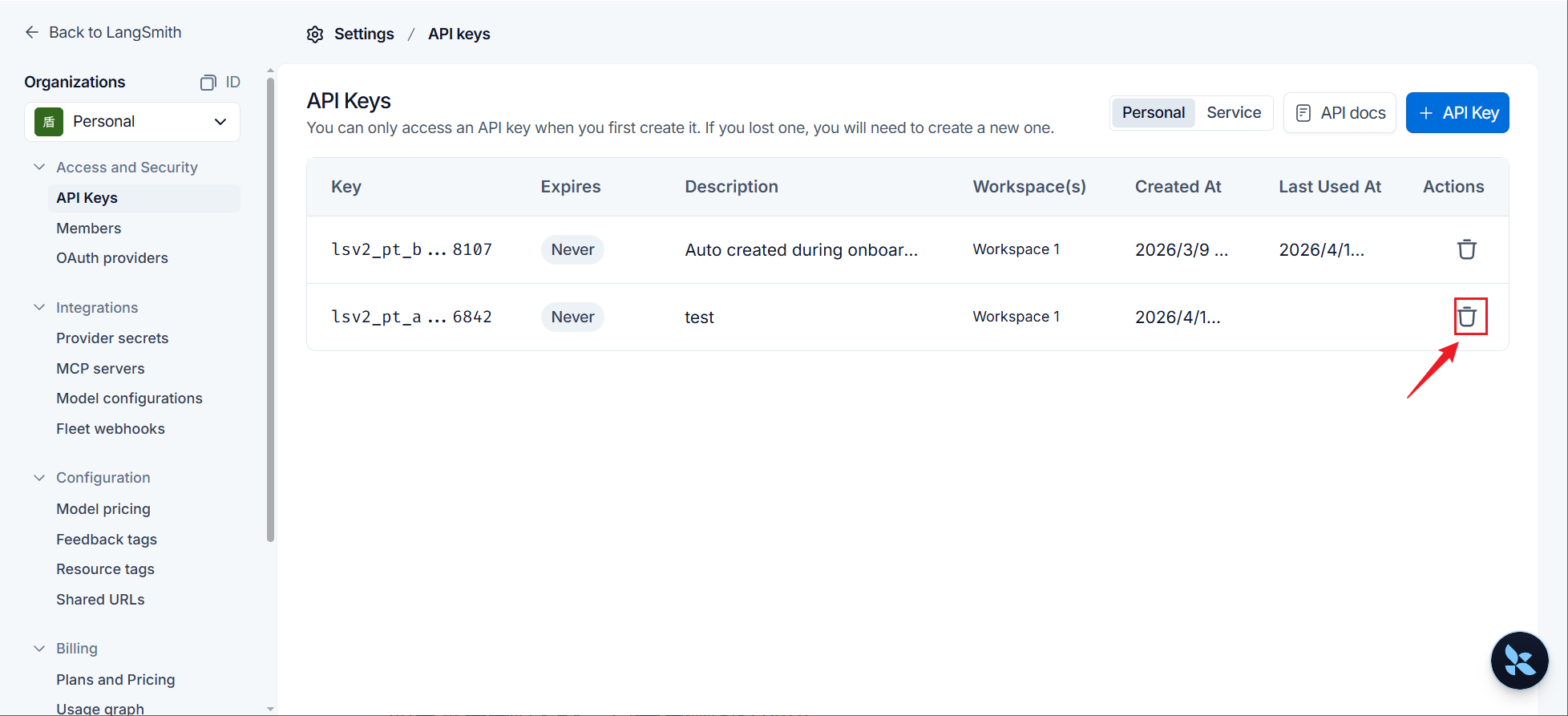Copy organization ID icon
The width and height of the screenshot is (1568, 716).
208,82
